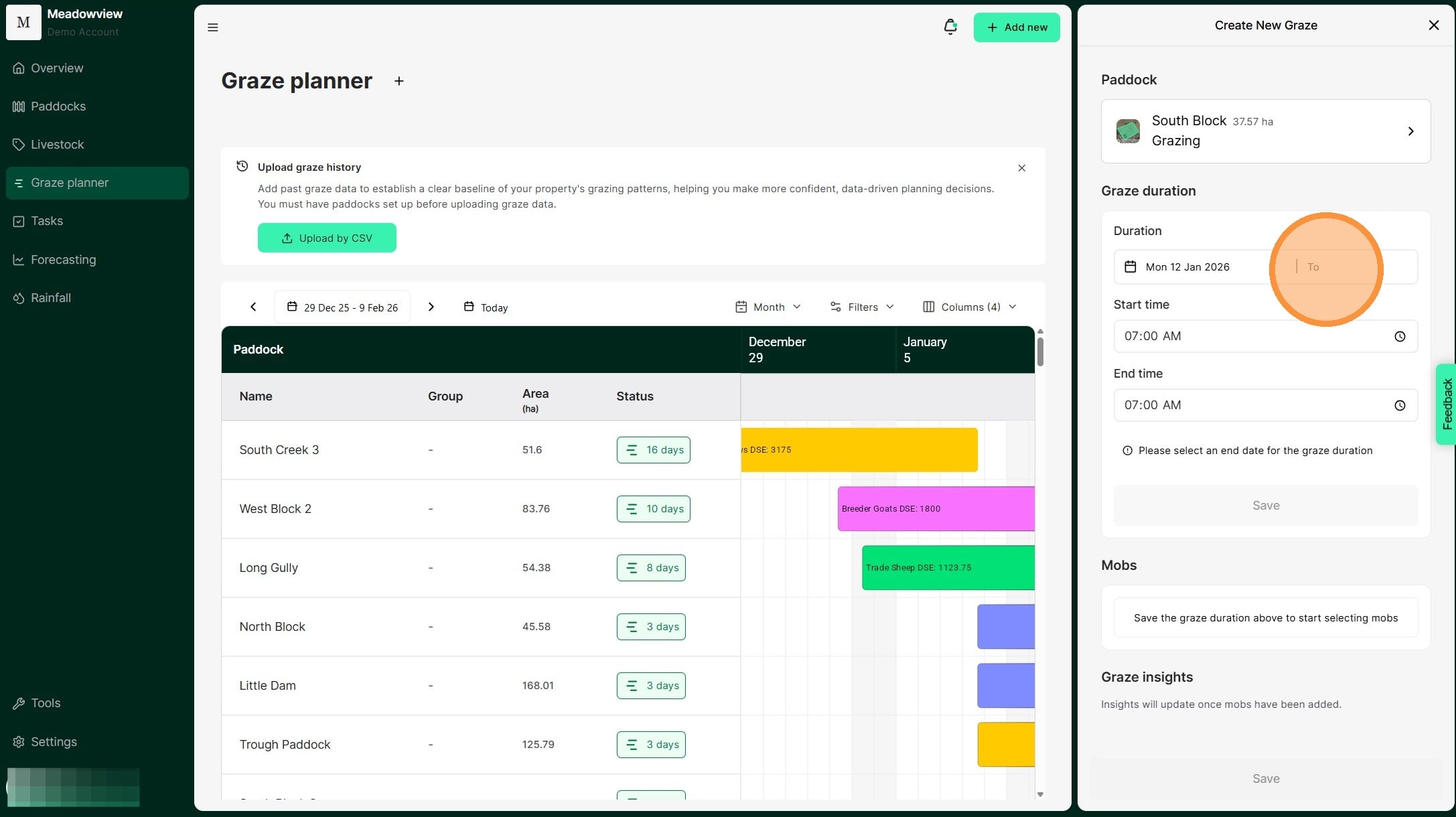Image resolution: width=1456 pixels, height=817 pixels.
Task: Click the hamburger menu icon
Action: 213,27
